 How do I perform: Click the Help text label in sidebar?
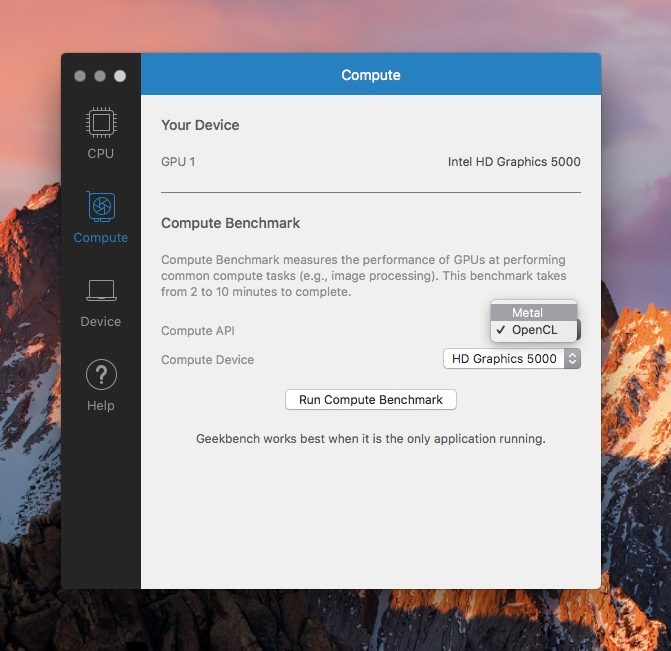click(x=100, y=406)
